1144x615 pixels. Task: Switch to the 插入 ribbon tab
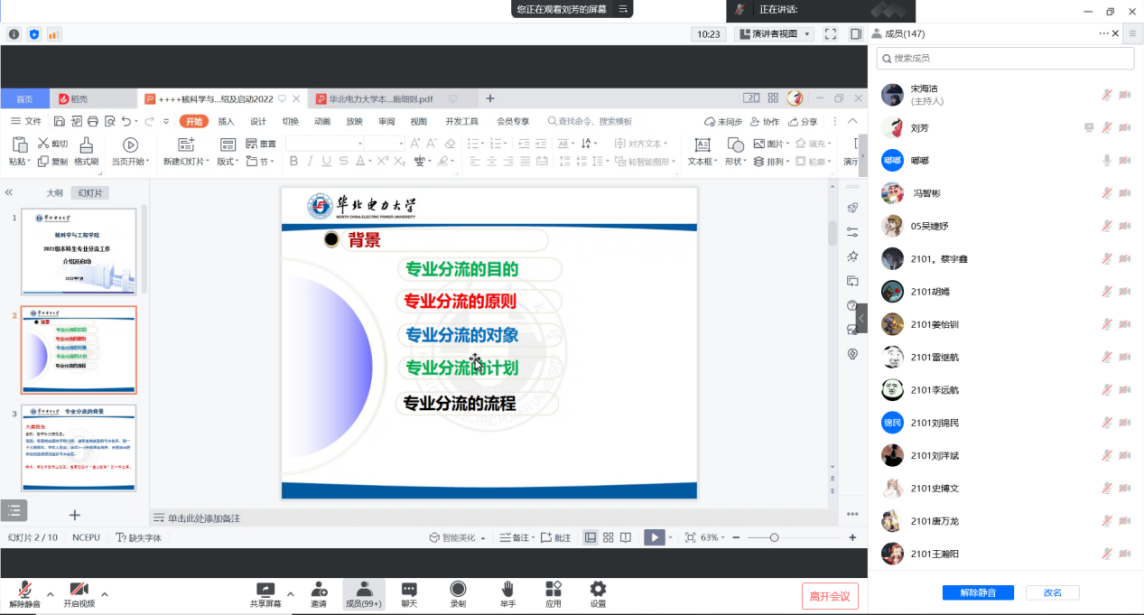(226, 121)
